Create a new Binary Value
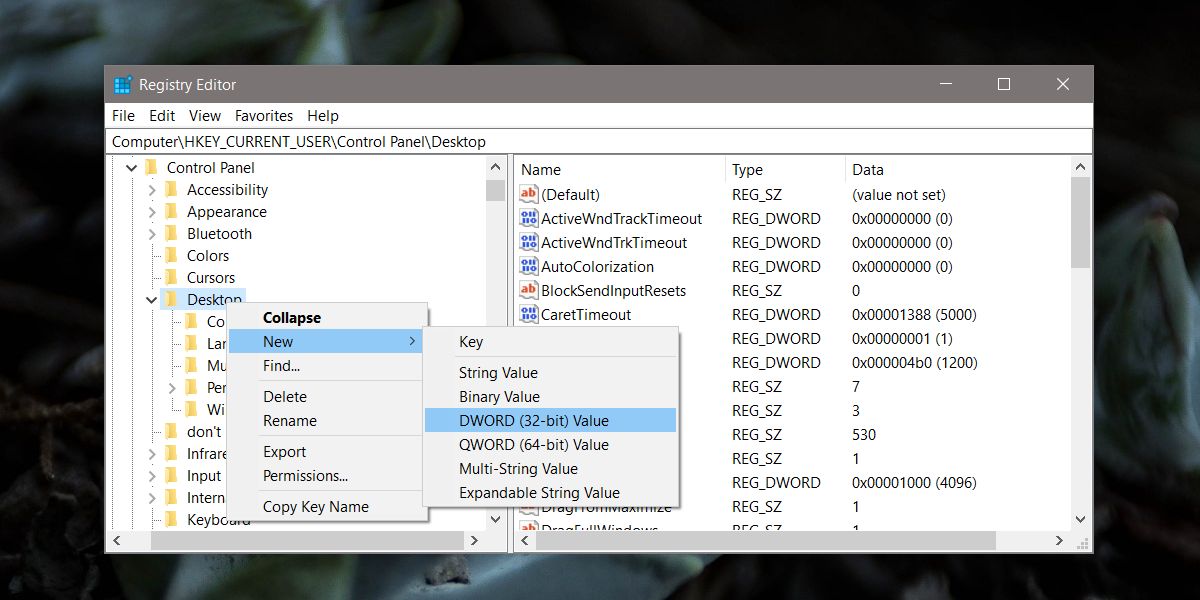This screenshot has width=1200, height=600. (550, 396)
